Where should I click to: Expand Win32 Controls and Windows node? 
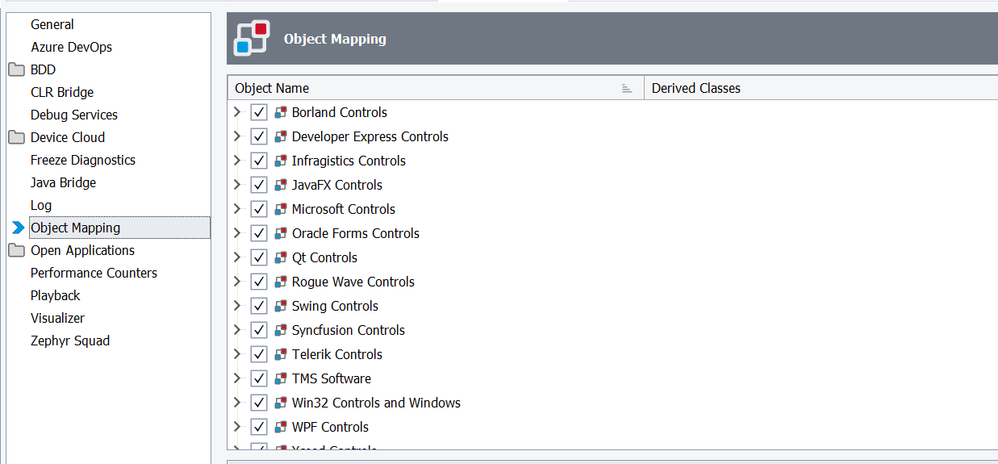237,403
